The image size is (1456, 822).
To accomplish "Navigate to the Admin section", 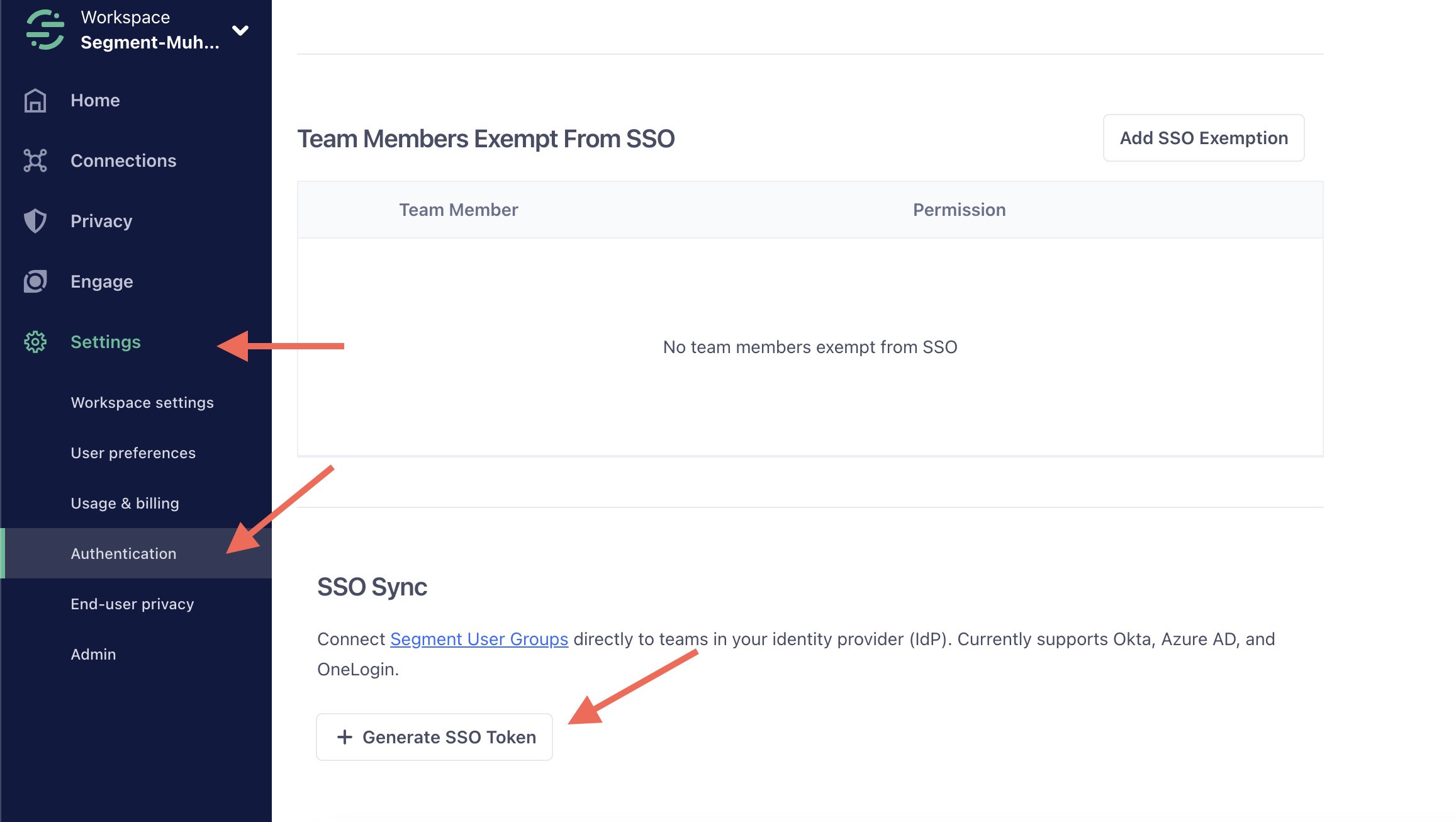I will pos(92,654).
